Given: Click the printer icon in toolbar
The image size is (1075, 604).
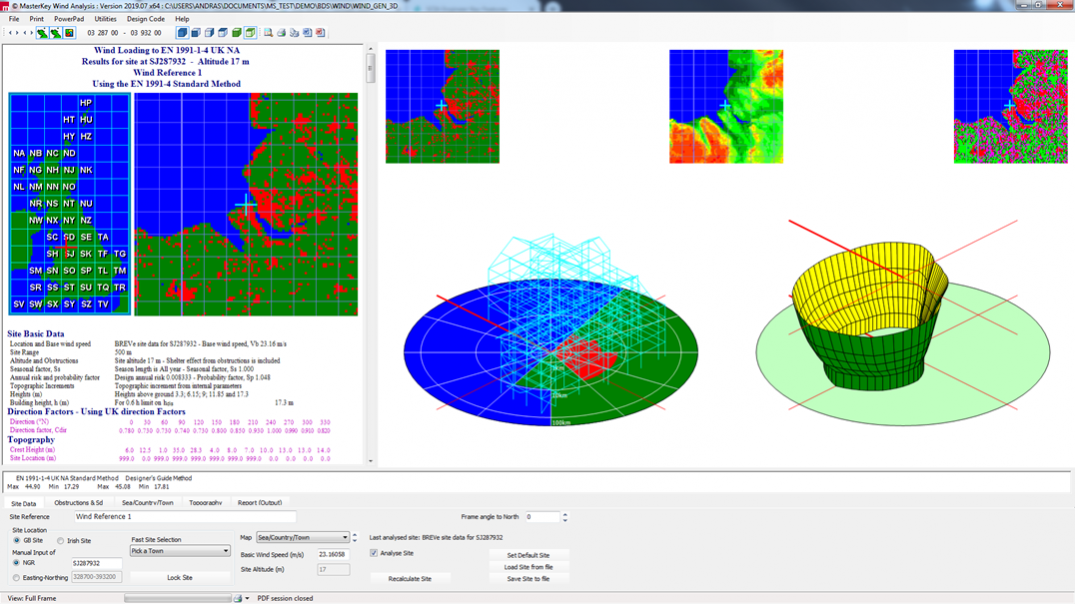Looking at the screenshot, I should pyautogui.click(x=281, y=32).
